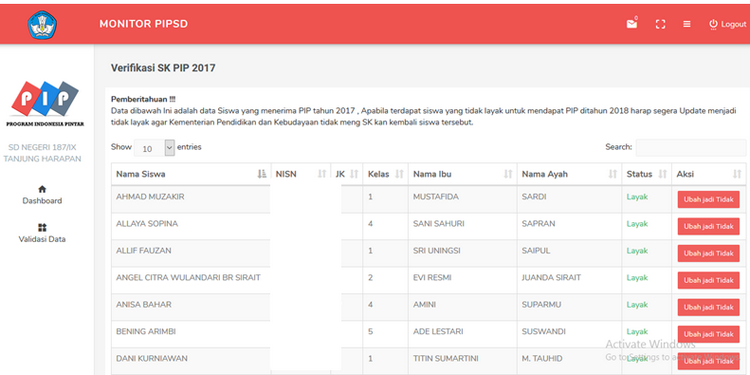The width and height of the screenshot is (750, 375).
Task: Click father name SUPARMU
Action: tap(541, 304)
